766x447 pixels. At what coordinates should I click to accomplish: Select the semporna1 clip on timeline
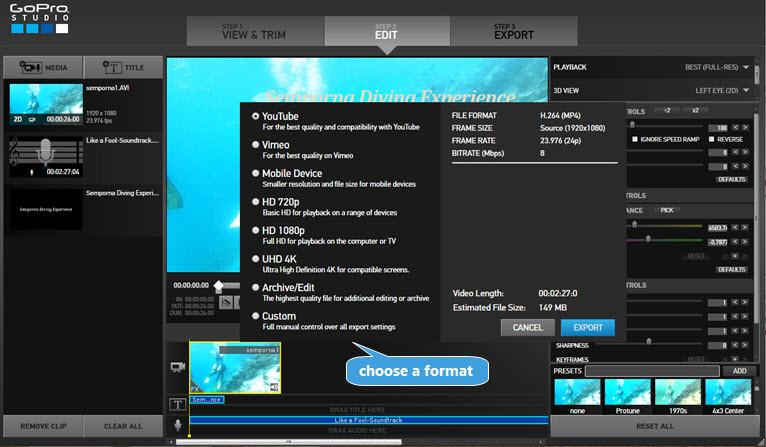coord(235,368)
